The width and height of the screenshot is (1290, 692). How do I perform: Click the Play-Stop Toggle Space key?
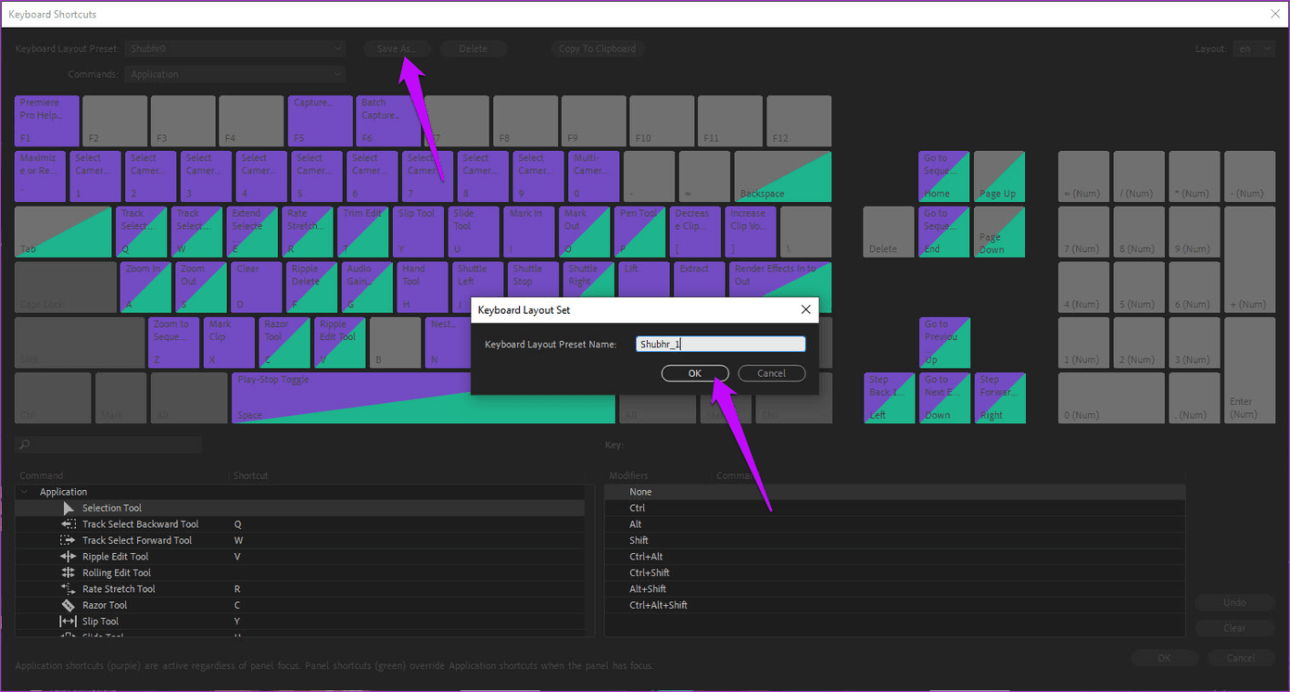pyautogui.click(x=350, y=398)
